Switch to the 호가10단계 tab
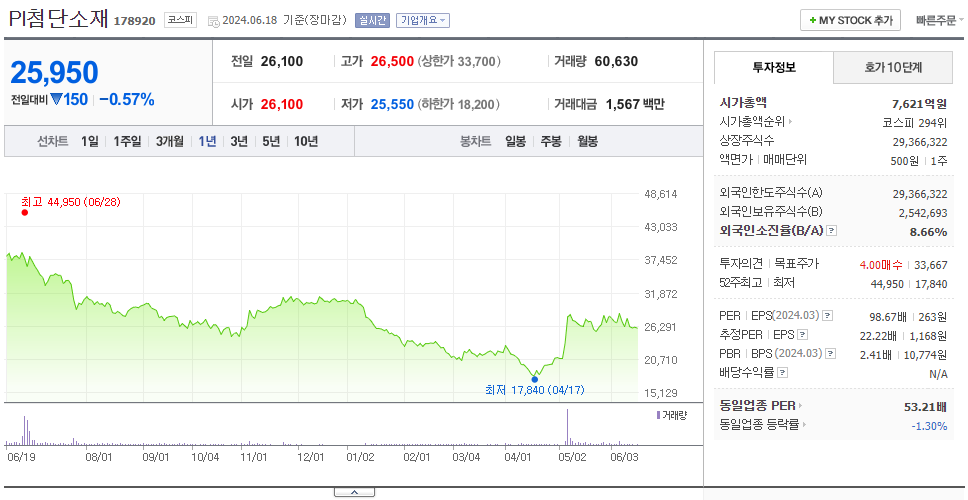This screenshot has height=500, width=968. click(893, 67)
